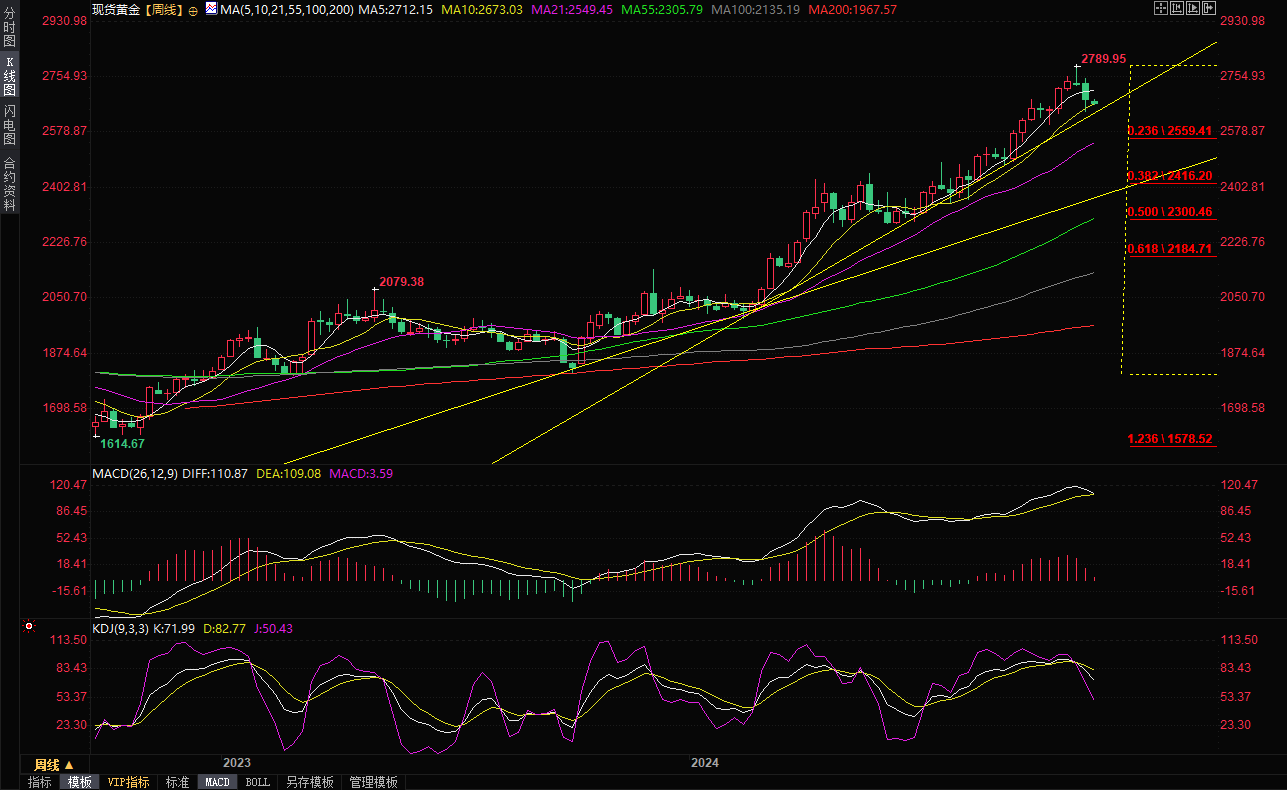This screenshot has height=790, width=1287.
Task: Click the 2079.38 peak price label
Action: 401,282
